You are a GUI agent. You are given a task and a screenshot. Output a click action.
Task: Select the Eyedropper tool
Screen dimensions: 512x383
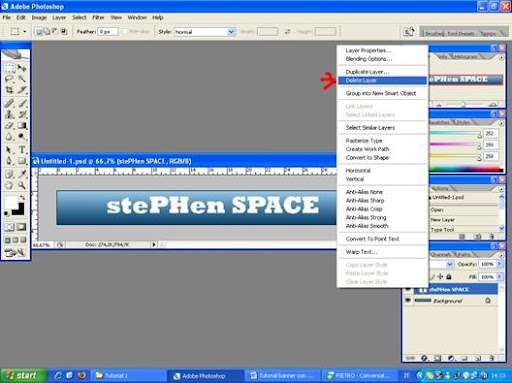(x=22, y=174)
